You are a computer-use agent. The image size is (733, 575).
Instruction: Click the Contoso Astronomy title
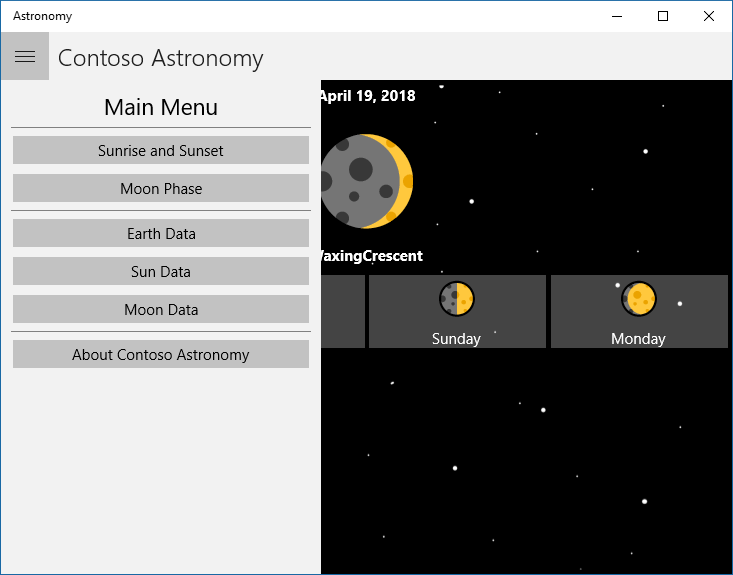coord(160,58)
